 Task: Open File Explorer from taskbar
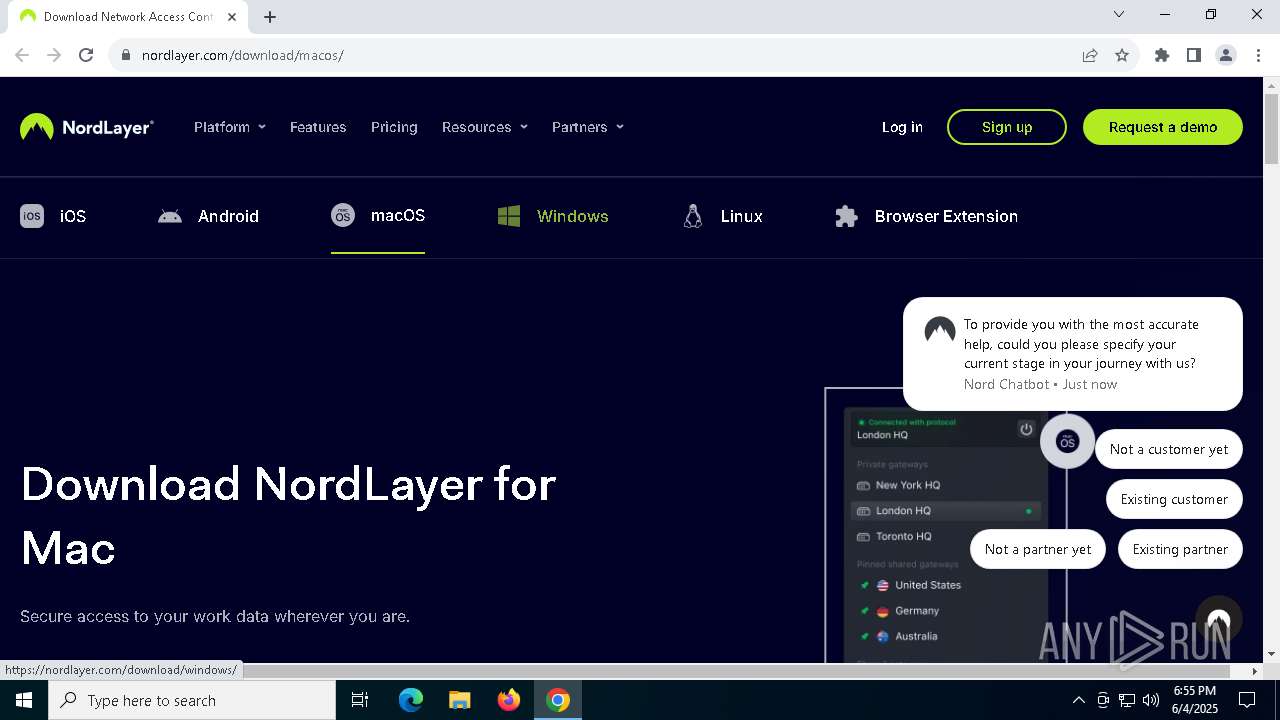point(459,700)
